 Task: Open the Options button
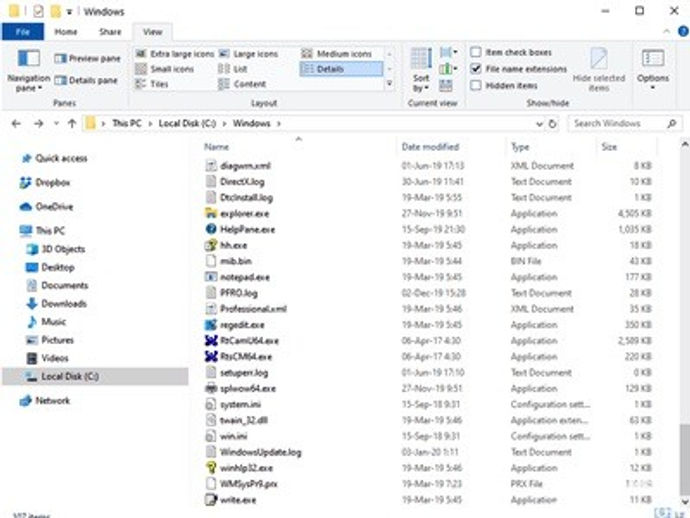653,70
